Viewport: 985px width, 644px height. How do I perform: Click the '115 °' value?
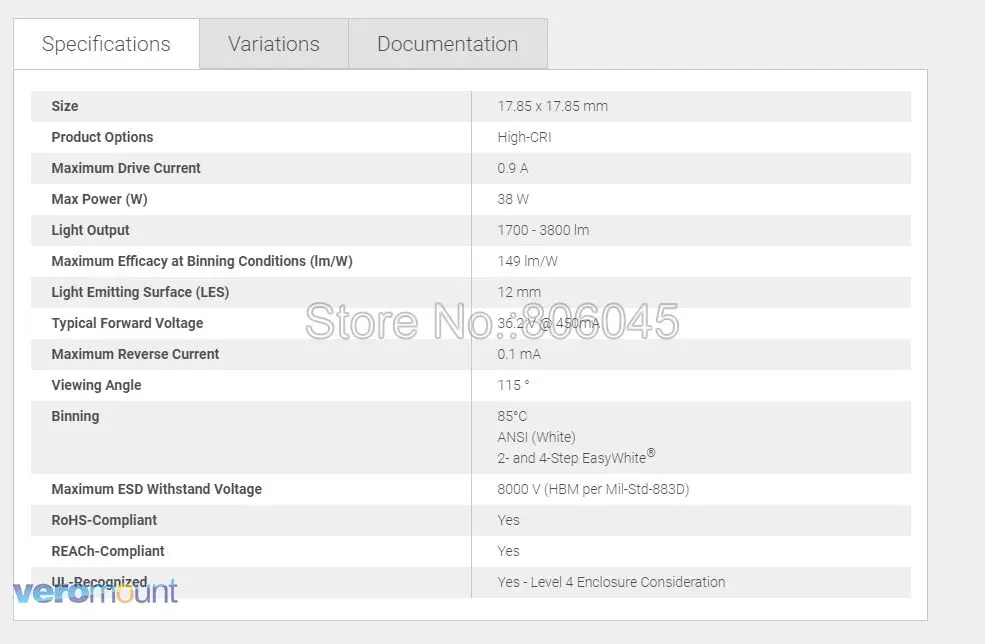513,385
